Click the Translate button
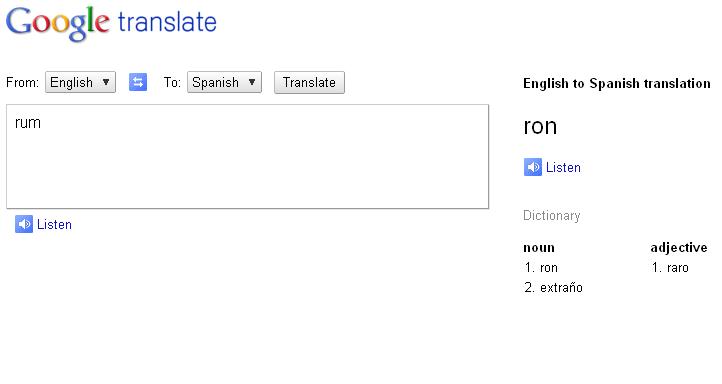This screenshot has width=722, height=384. click(x=309, y=82)
